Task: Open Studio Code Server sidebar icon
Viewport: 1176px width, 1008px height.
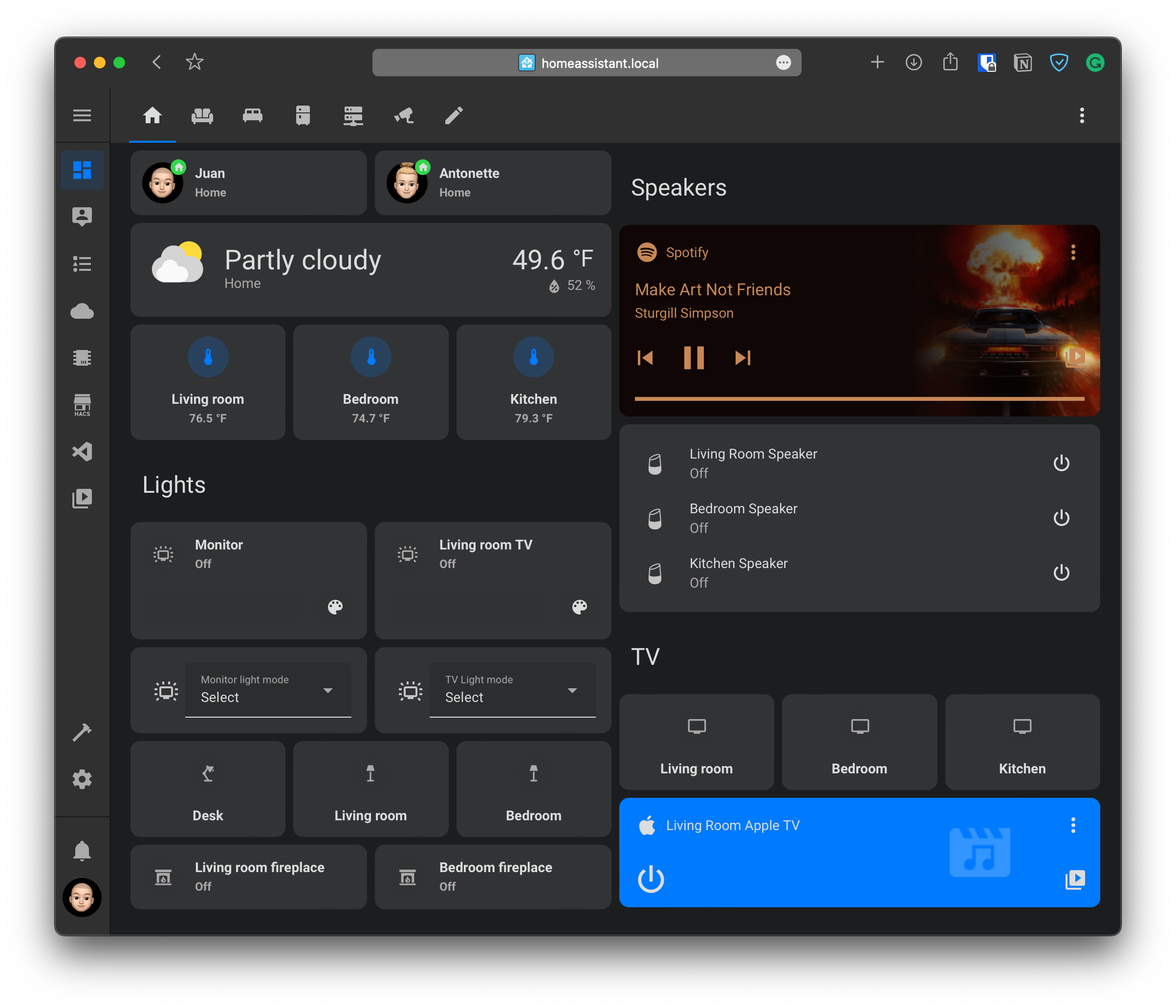Action: (82, 452)
